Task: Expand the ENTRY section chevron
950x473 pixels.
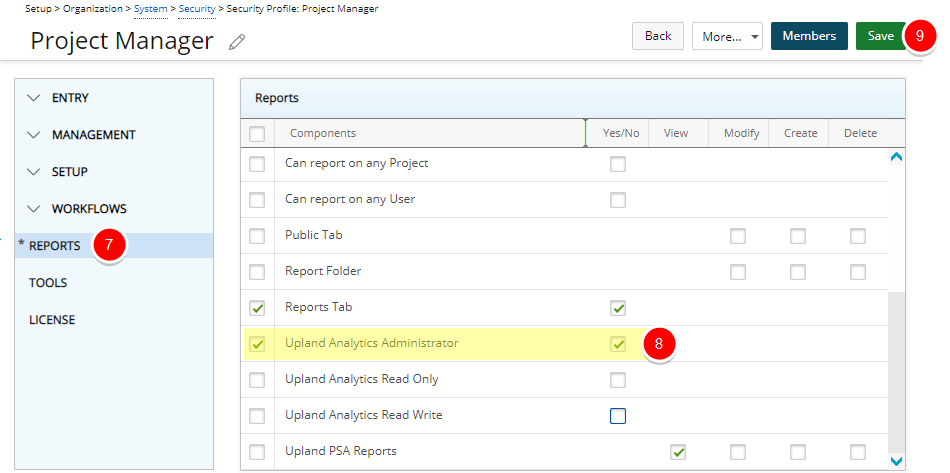Action: pos(35,98)
